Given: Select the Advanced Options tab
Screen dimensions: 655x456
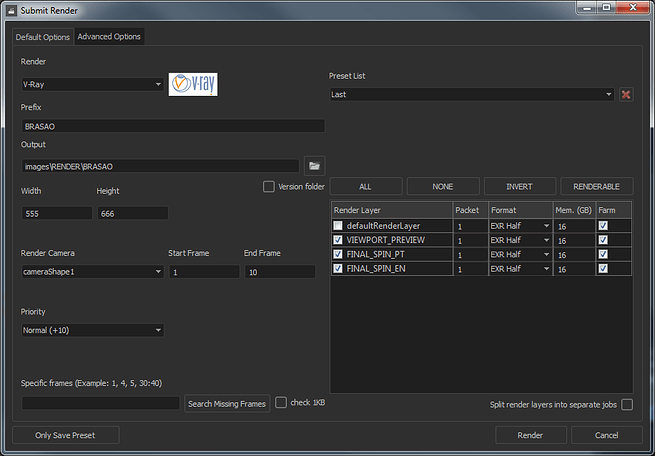Looking at the screenshot, I should 109,37.
